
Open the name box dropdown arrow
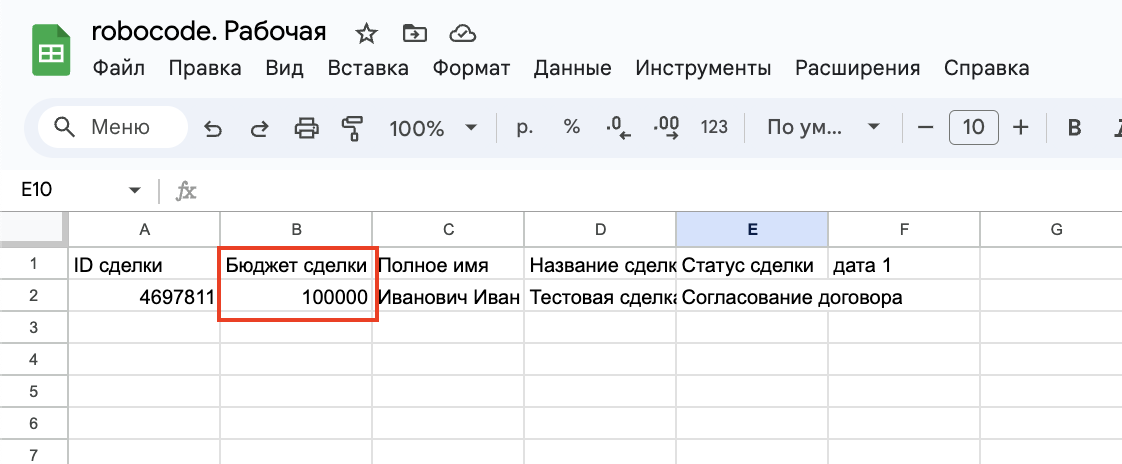pos(134,190)
